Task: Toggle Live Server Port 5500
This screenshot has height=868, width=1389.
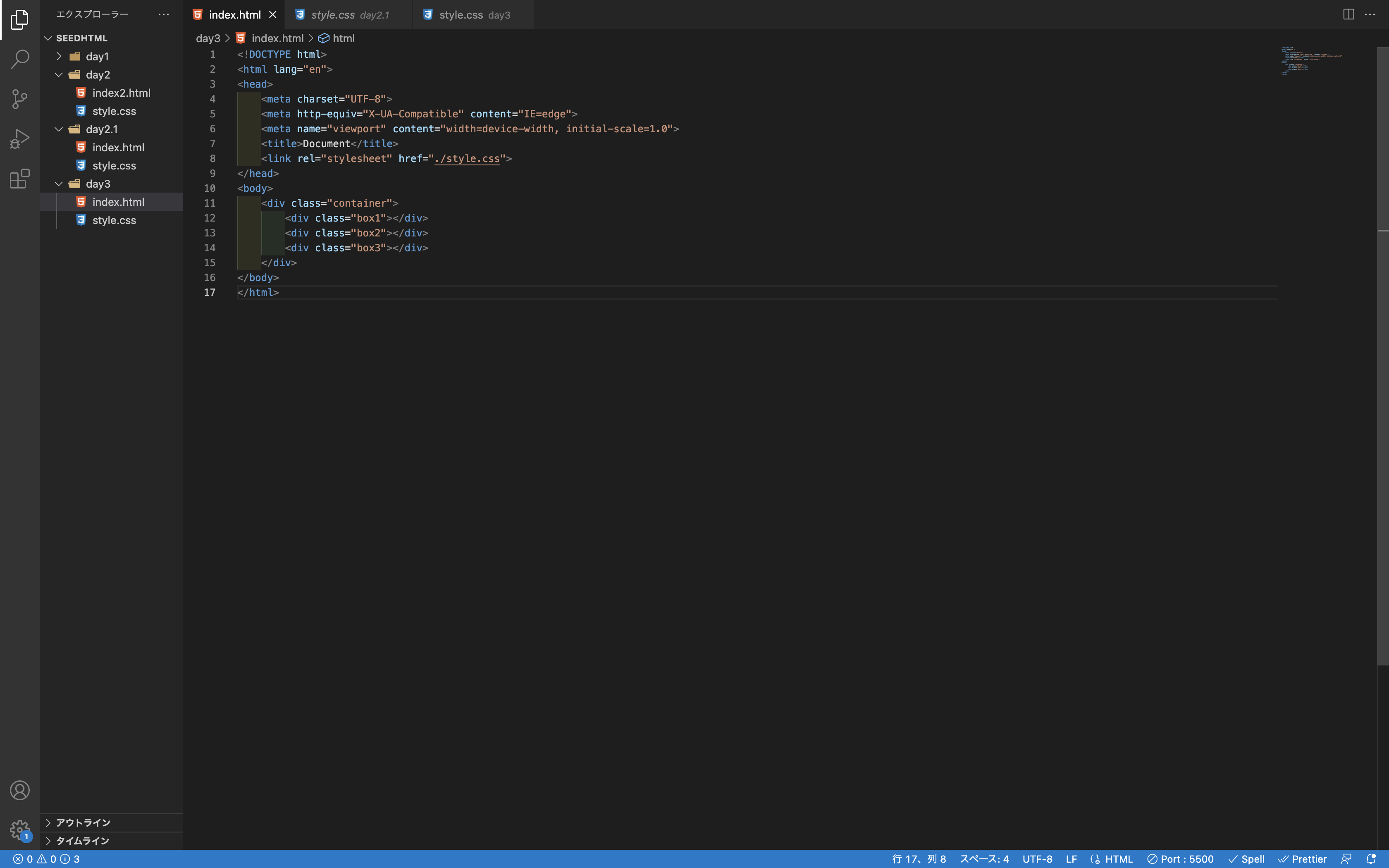Action: [x=1180, y=859]
